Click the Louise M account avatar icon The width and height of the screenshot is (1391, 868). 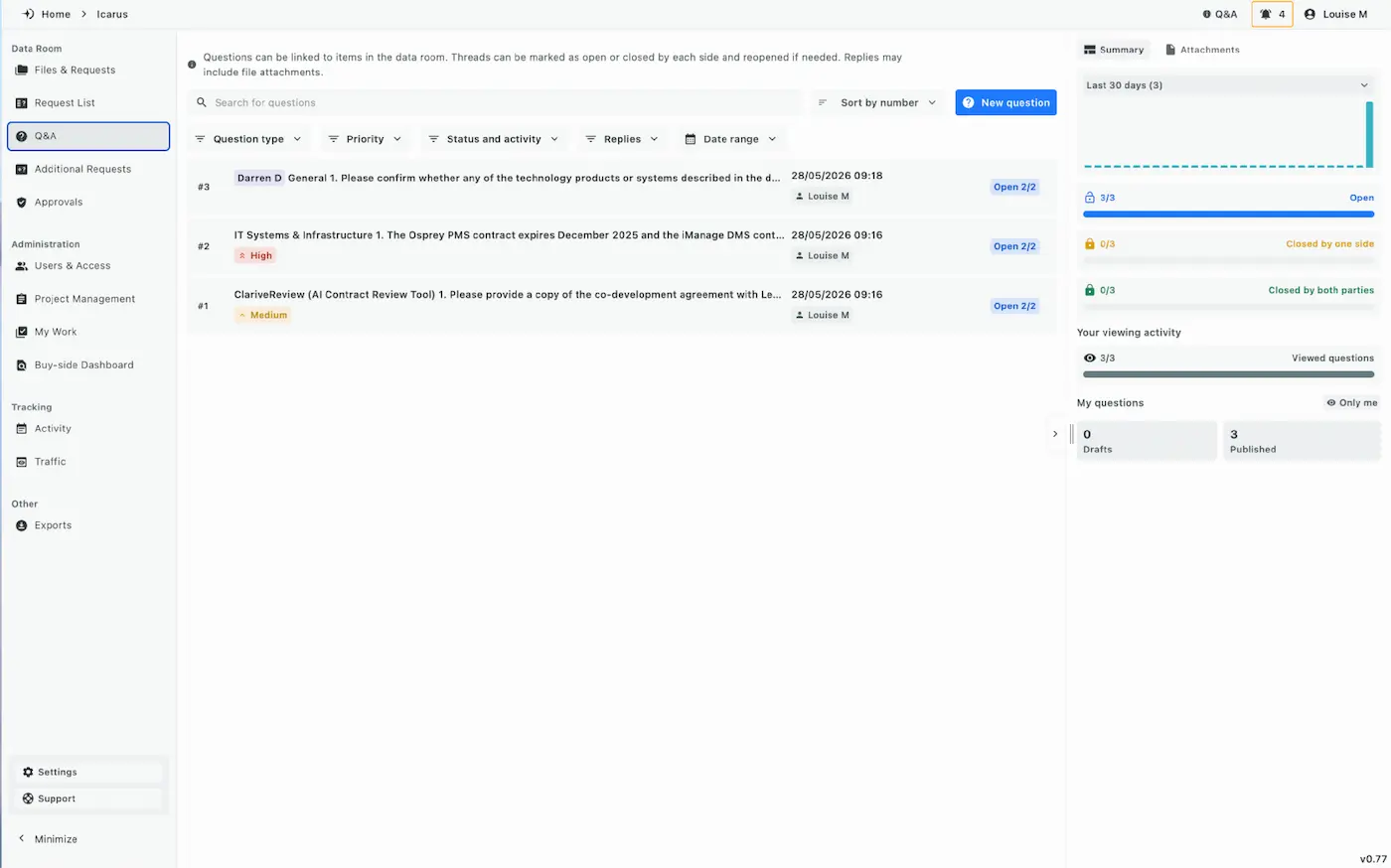1310,14
